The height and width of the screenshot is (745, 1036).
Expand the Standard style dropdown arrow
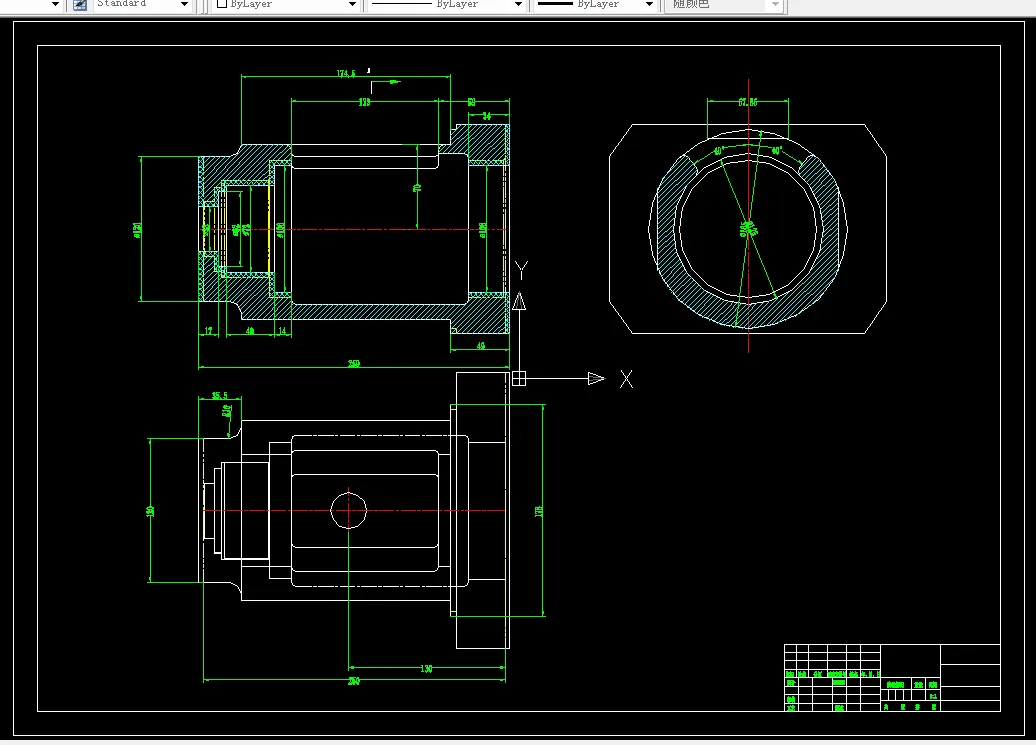(184, 5)
